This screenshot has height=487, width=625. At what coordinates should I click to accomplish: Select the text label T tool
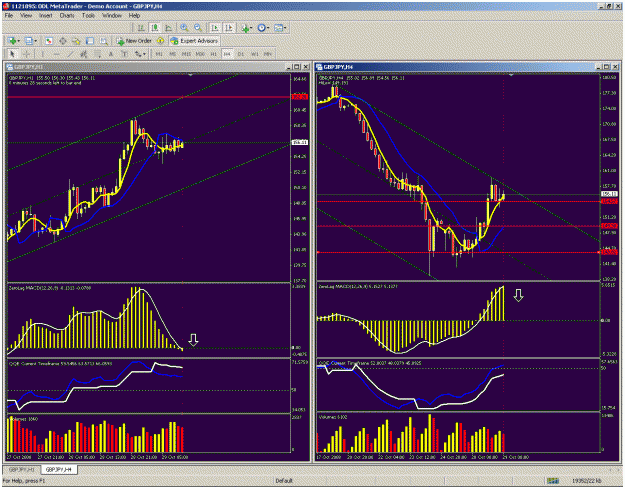click(x=124, y=54)
